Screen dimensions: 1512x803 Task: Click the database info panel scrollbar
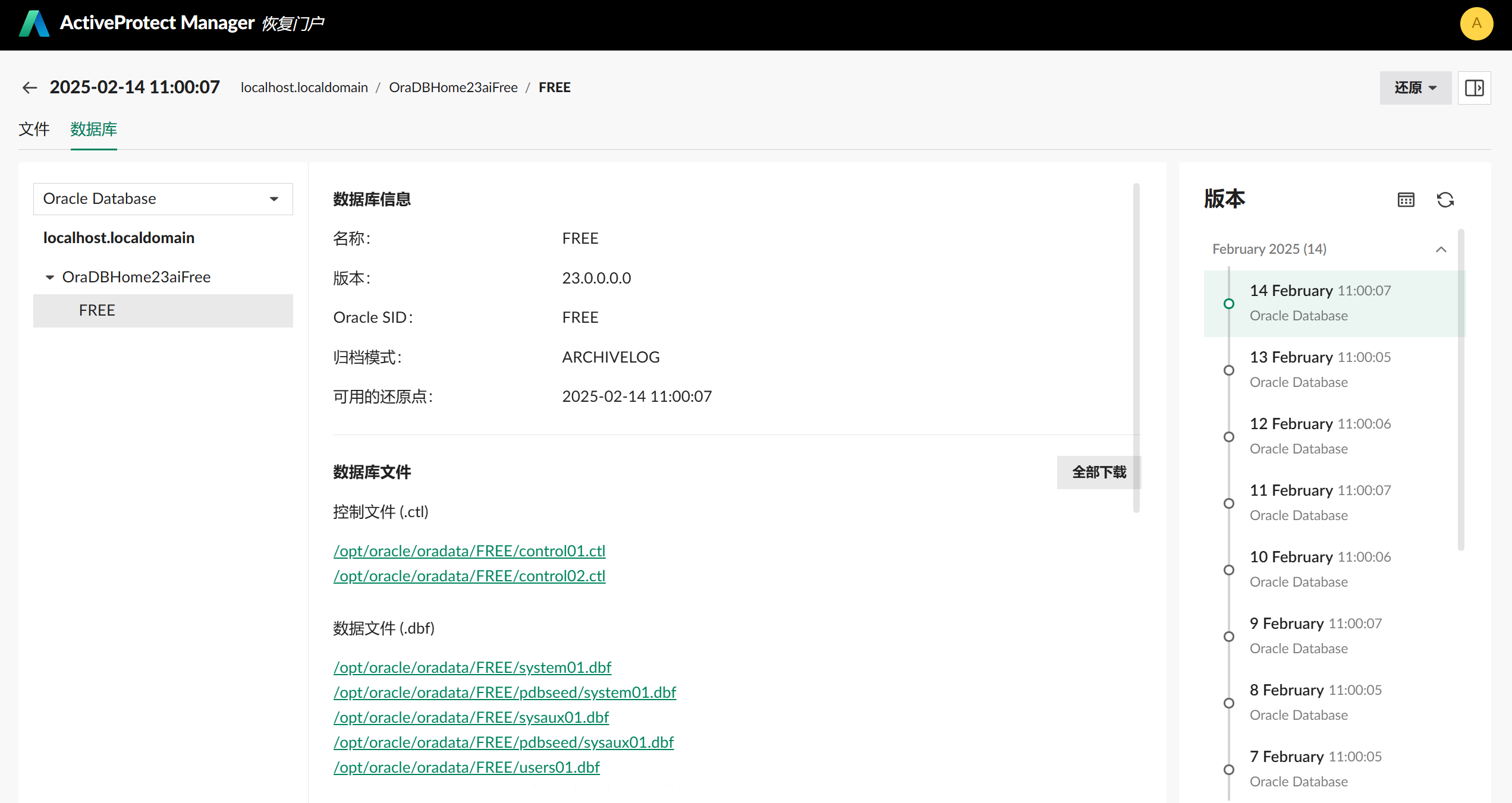[1136, 348]
